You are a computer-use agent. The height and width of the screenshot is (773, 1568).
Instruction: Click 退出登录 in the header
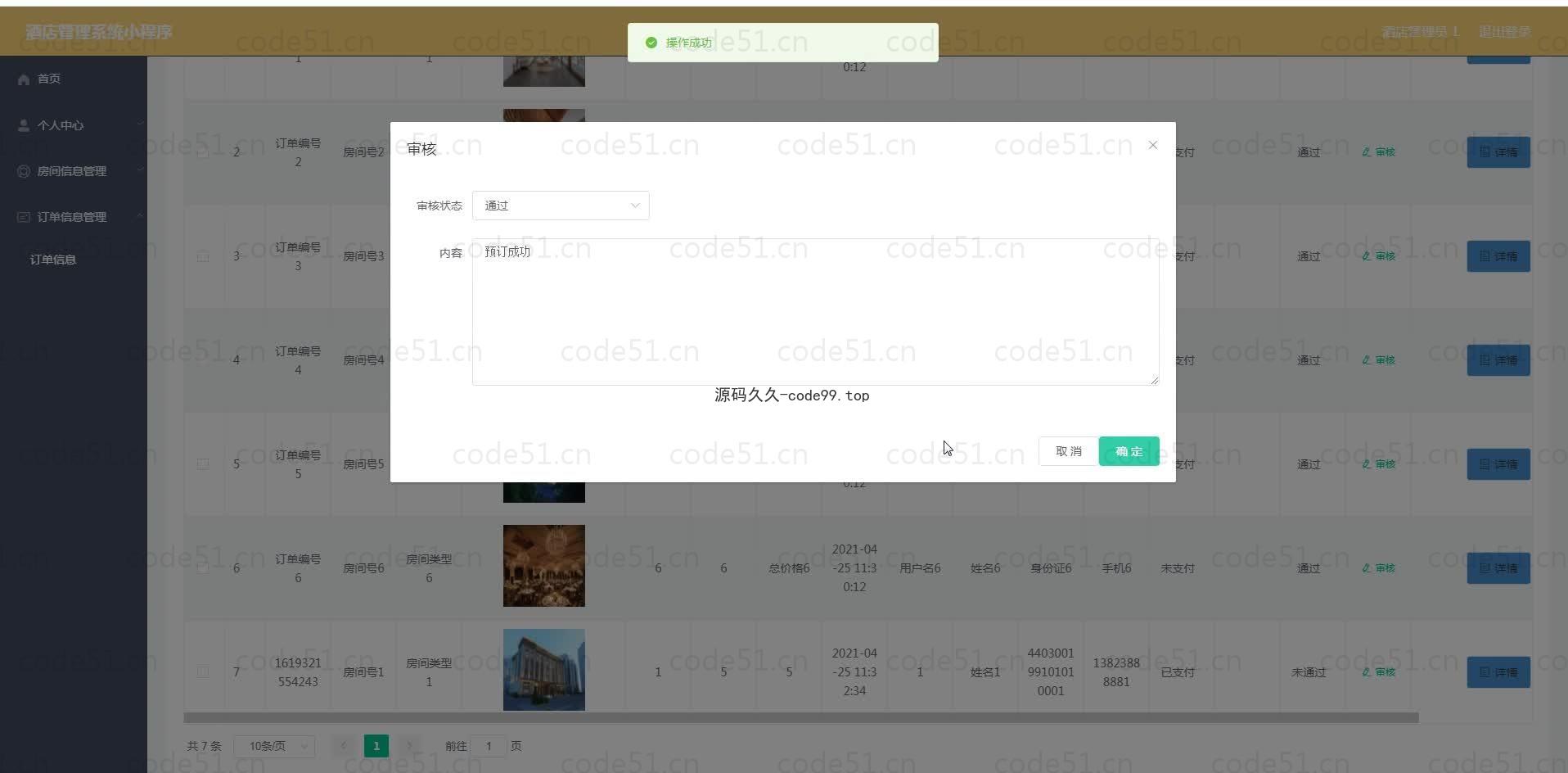(x=1504, y=32)
